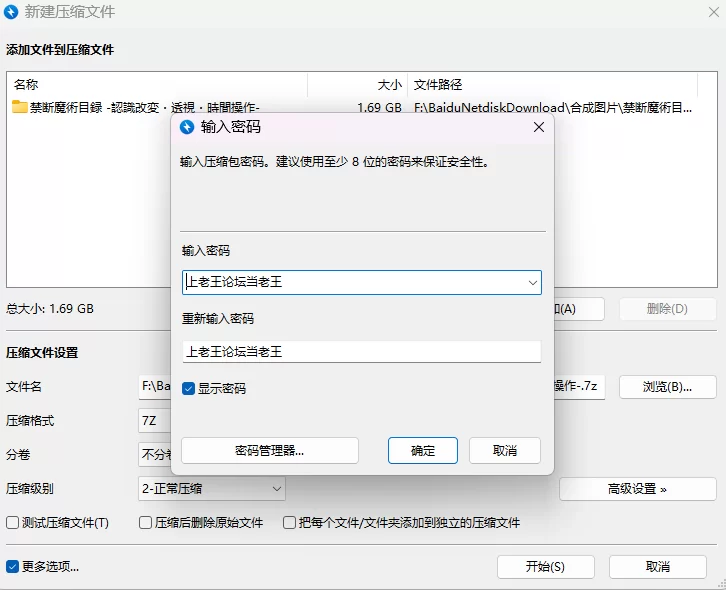The image size is (726, 590).
Task: Open the 压缩级别 dropdown showing 2-正常压缩
Action: click(x=212, y=489)
